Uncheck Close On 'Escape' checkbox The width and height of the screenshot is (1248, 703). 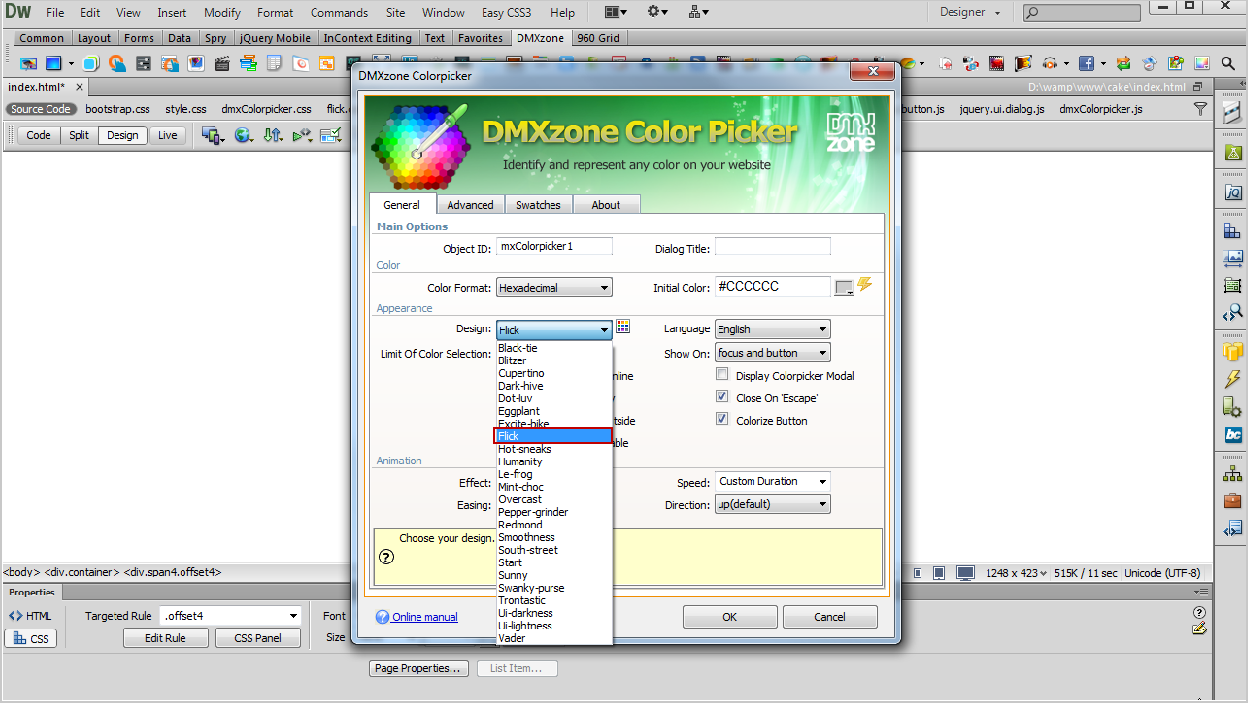pos(722,396)
